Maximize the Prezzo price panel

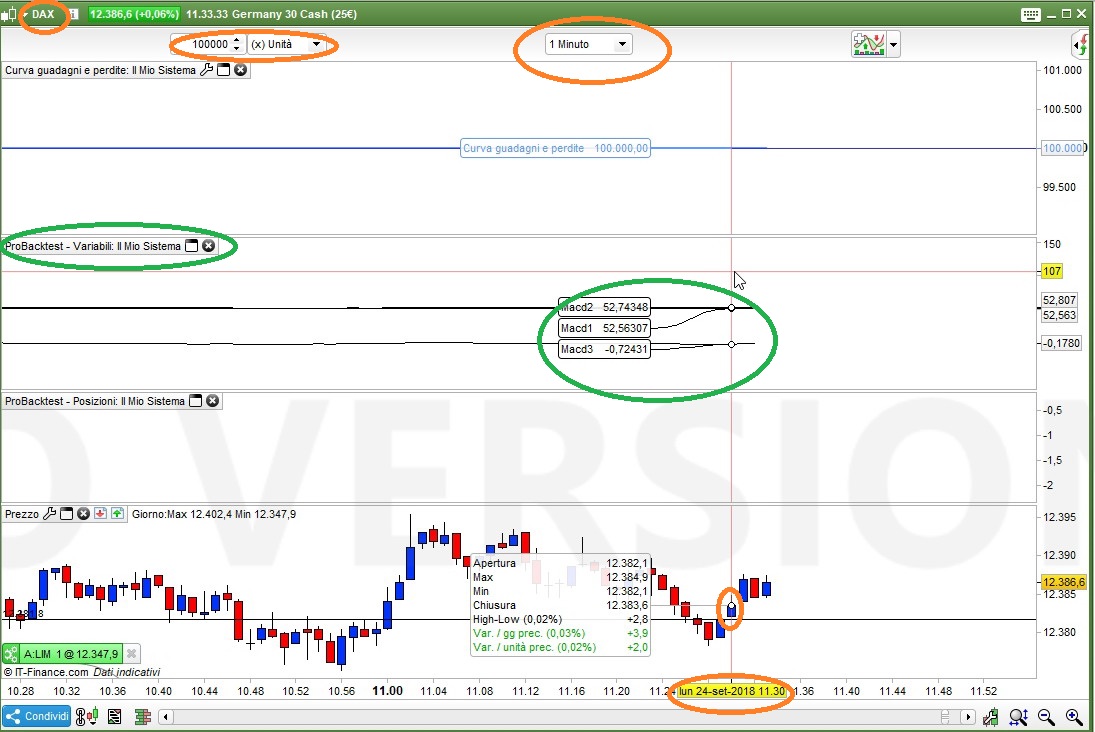point(66,514)
